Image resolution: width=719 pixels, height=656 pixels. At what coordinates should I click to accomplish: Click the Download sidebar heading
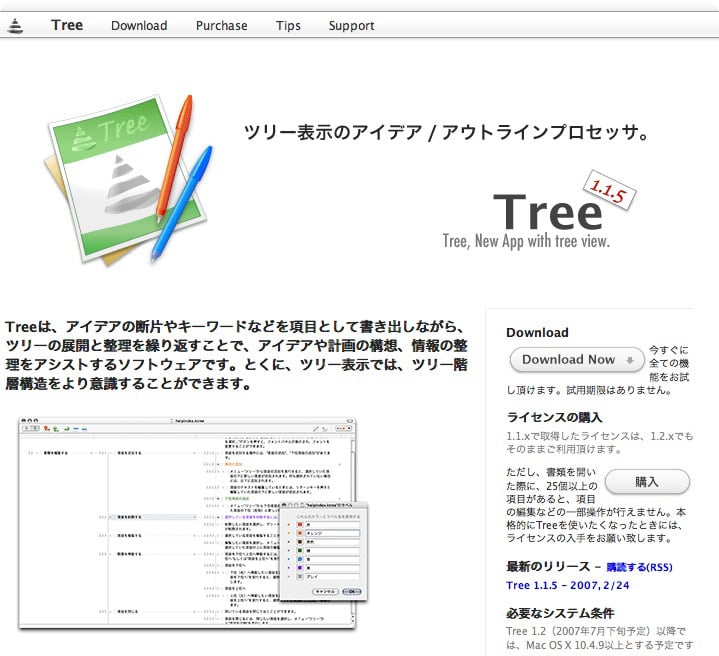(x=537, y=332)
